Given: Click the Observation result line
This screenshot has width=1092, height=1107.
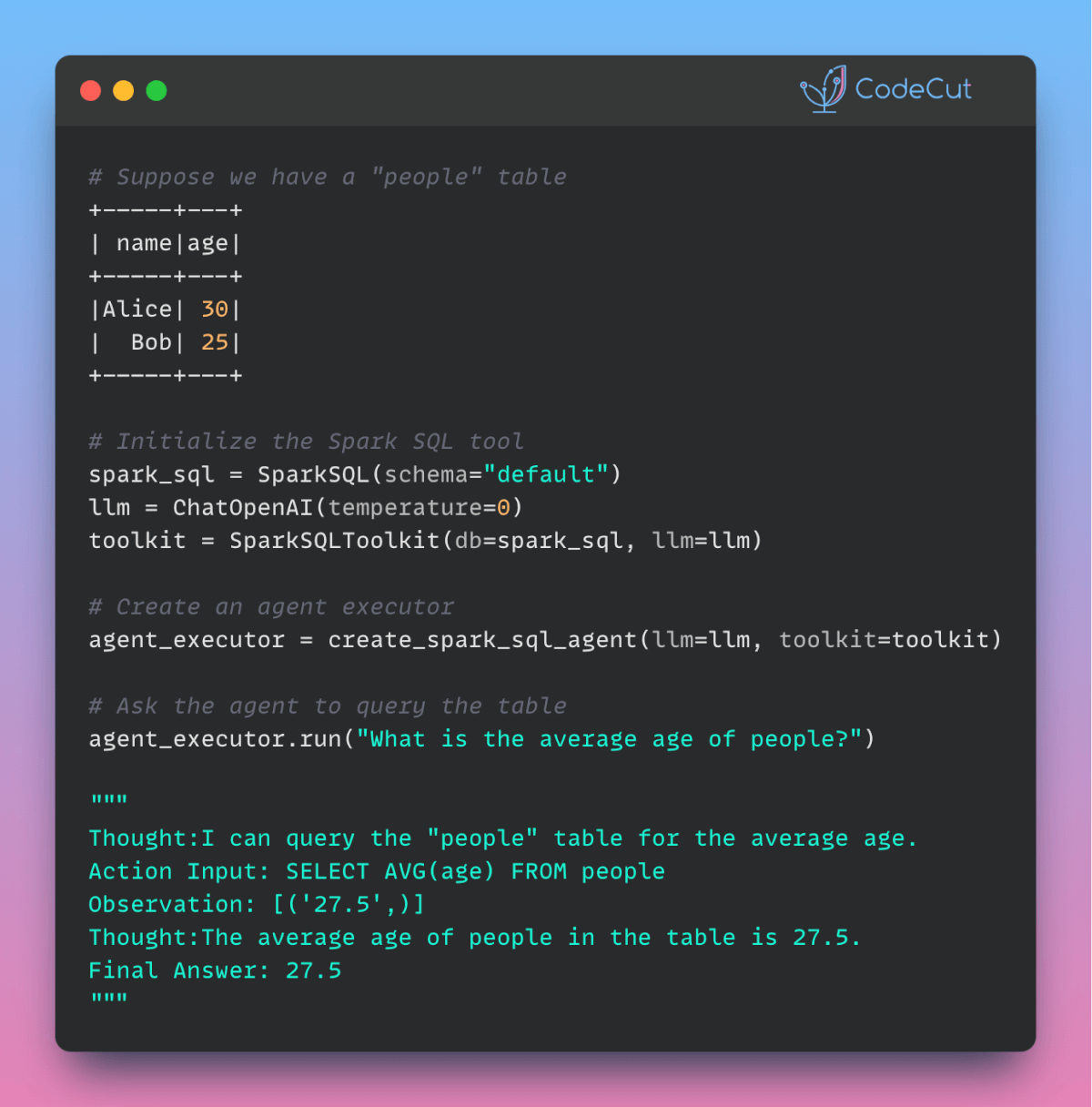Looking at the screenshot, I should pyautogui.click(x=257, y=904).
